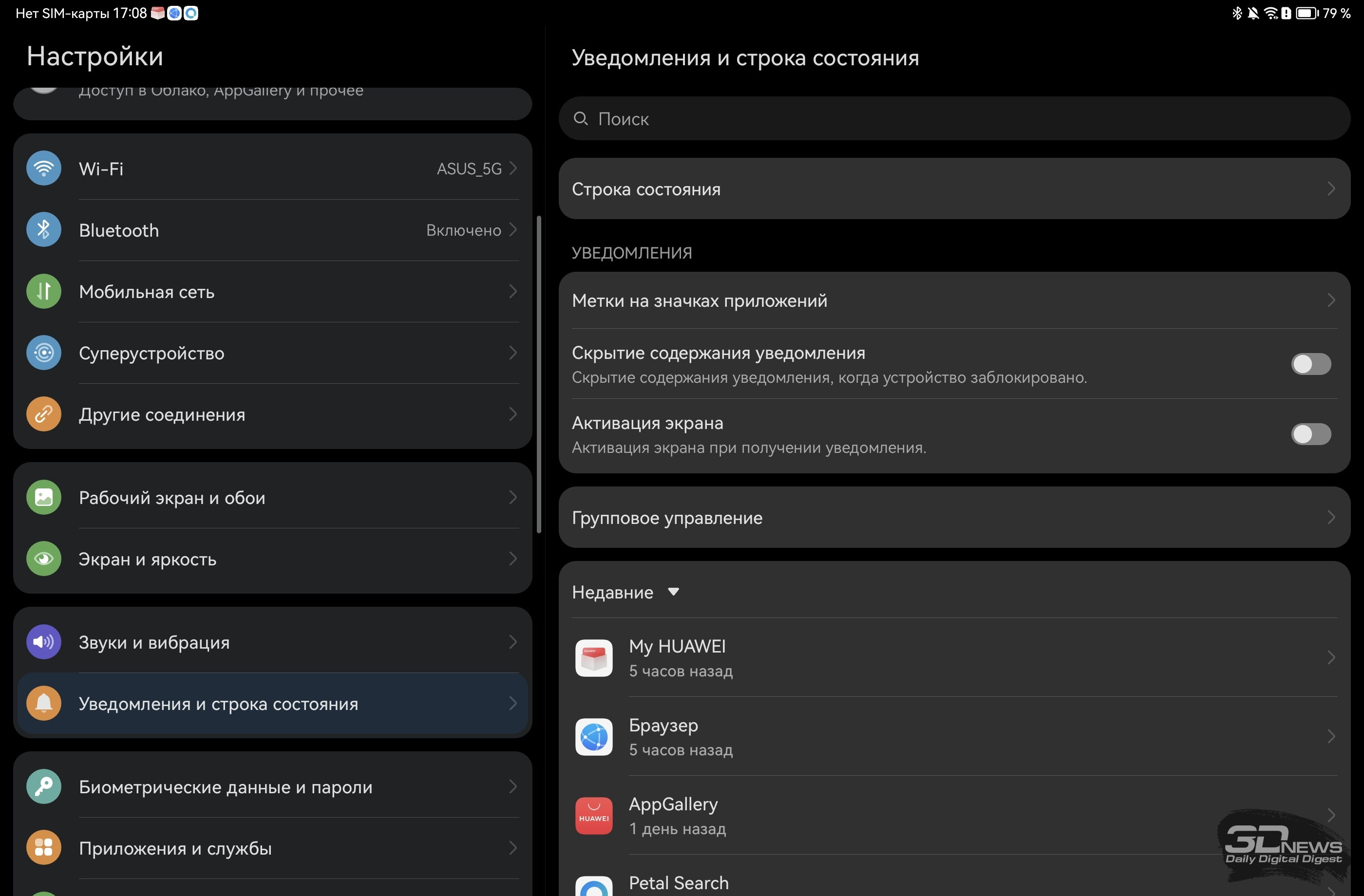Image resolution: width=1364 pixels, height=896 pixels.
Task: Tap the Wi-Fi status bar icon
Action: click(x=1270, y=13)
